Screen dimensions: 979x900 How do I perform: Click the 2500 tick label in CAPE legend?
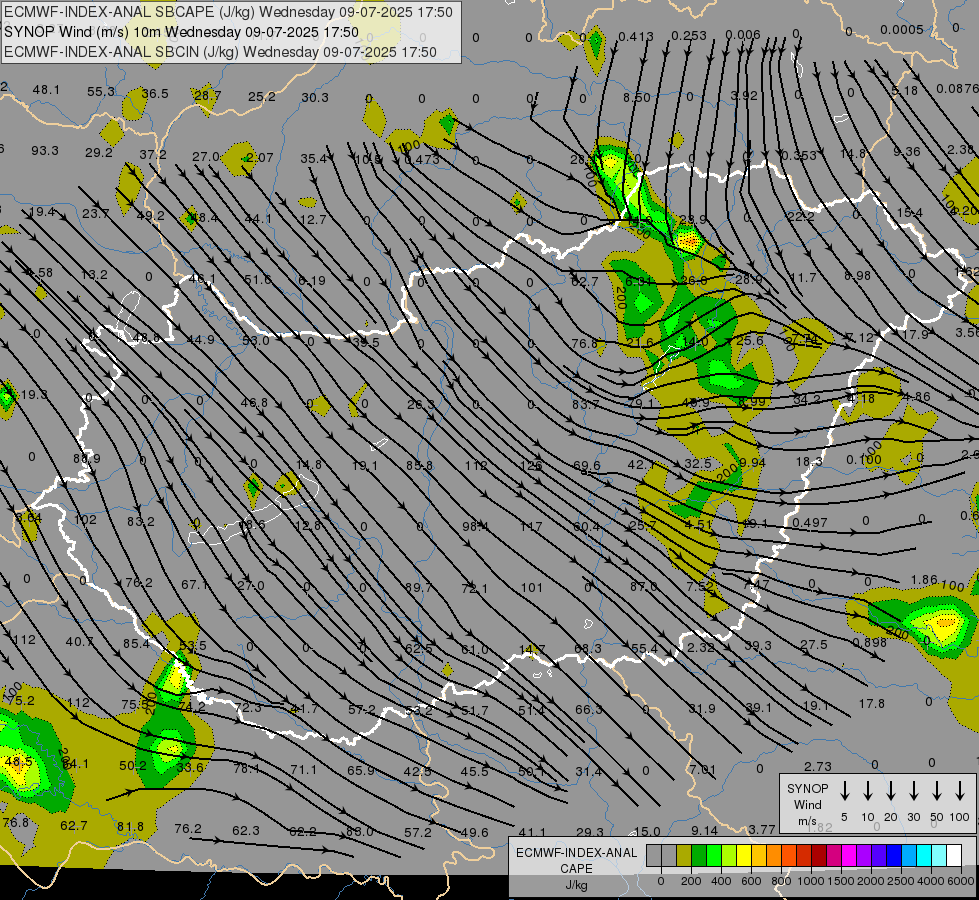(901, 880)
